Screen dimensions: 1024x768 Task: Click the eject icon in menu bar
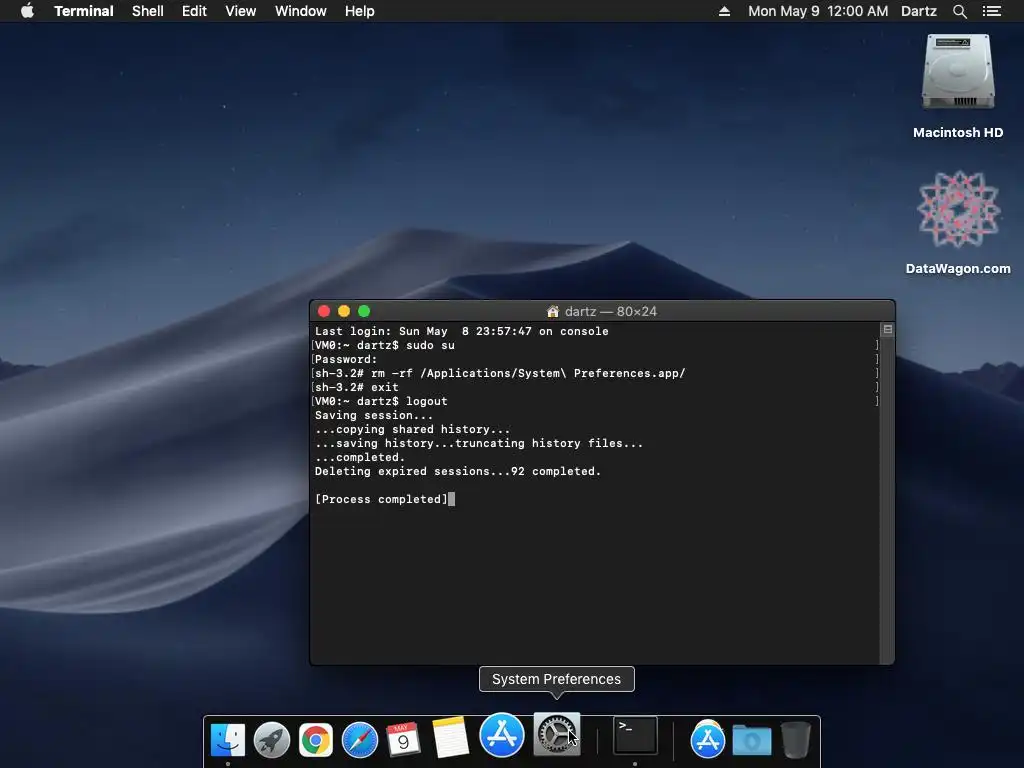tap(724, 11)
